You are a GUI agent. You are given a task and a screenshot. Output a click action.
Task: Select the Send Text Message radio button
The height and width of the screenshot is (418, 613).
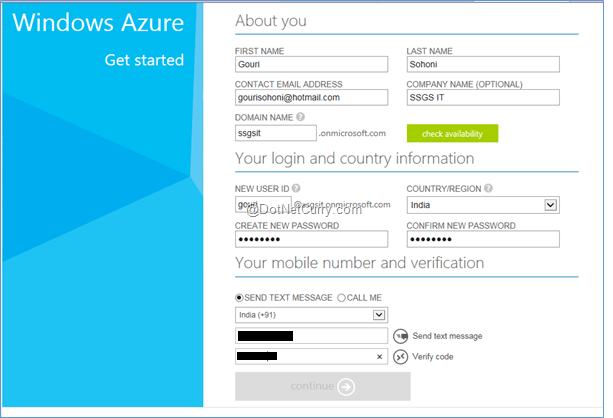click(x=239, y=297)
